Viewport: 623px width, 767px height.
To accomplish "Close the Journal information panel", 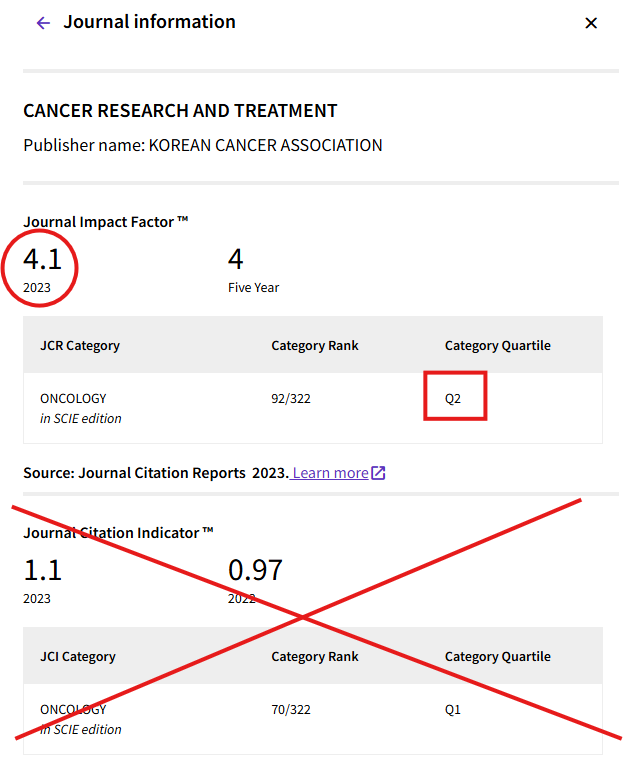I will coord(591,23).
